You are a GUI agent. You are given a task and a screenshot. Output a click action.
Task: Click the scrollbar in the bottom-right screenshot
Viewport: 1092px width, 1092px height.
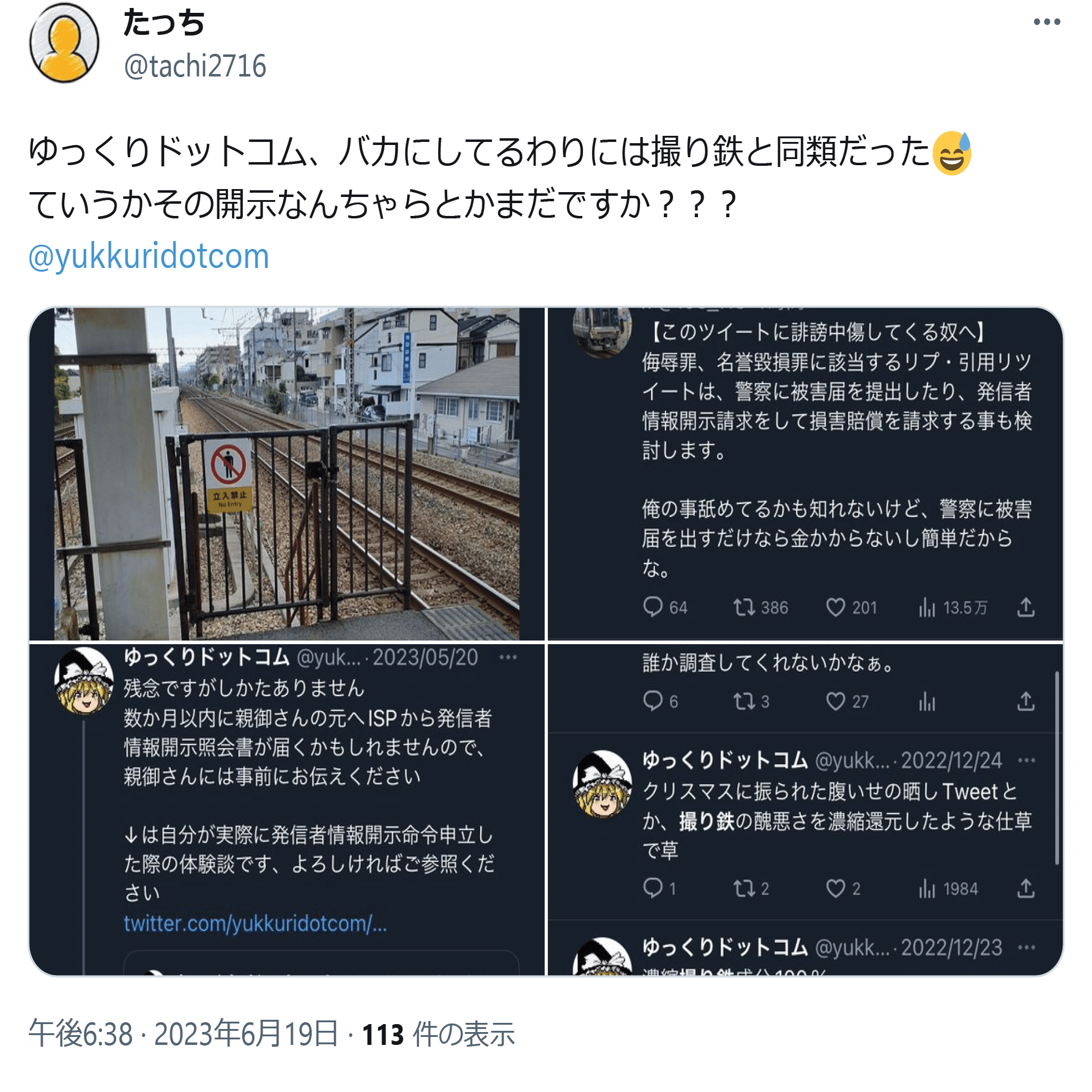(1057, 768)
